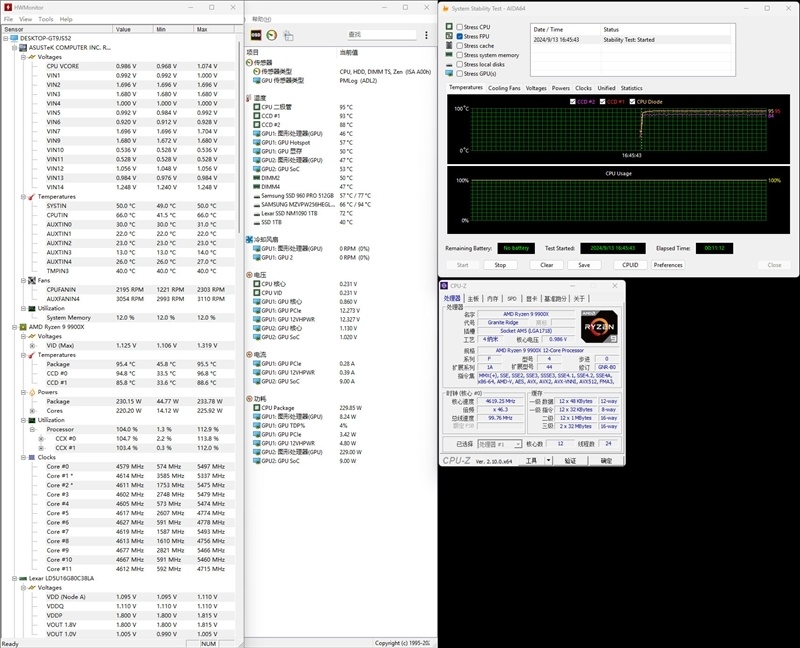Click the CPU-Z purple title bar icon

point(444,286)
